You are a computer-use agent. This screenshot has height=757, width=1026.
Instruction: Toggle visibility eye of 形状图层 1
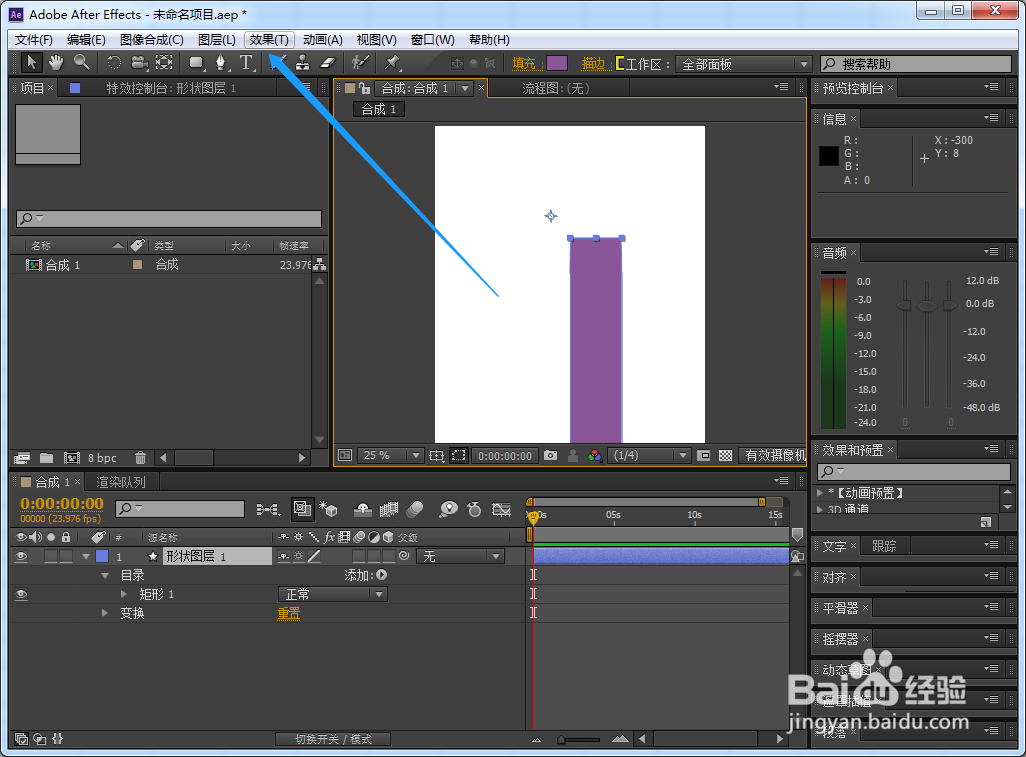[x=22, y=556]
